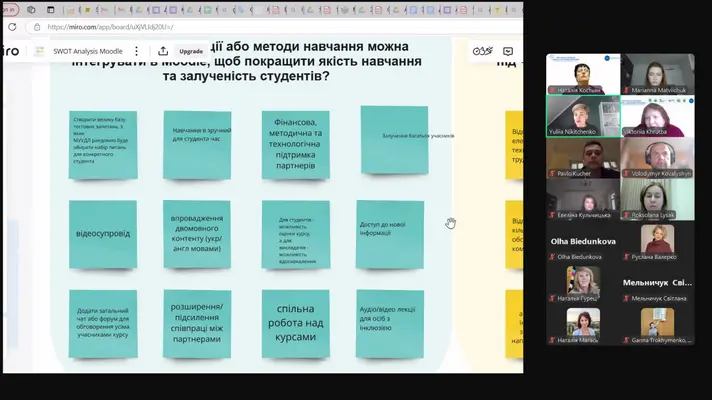Select the 'спільна робота над курсами' sticky note
The height and width of the screenshot is (400, 712).
click(296, 324)
